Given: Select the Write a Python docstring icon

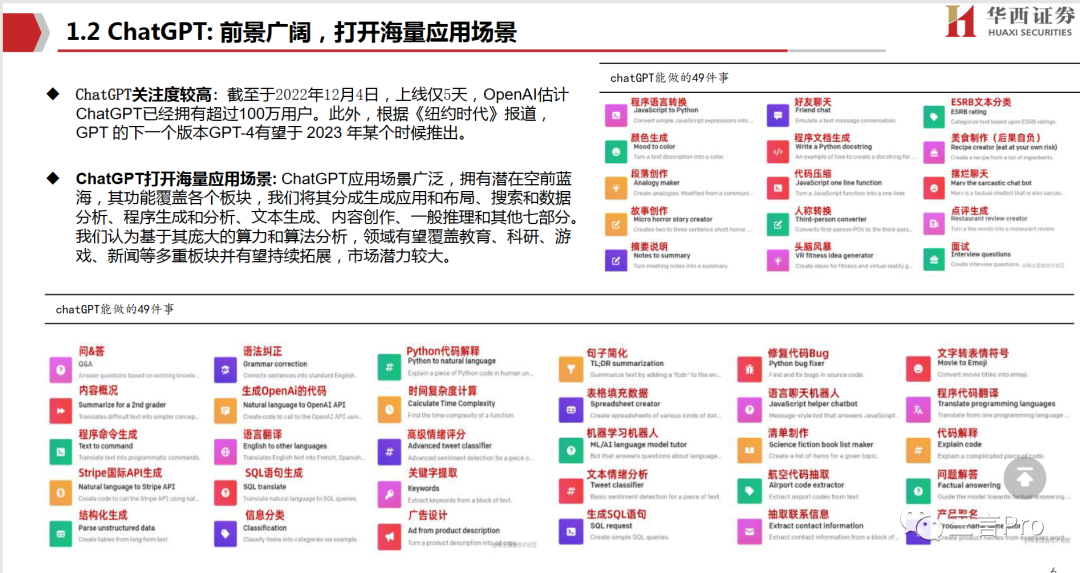Looking at the screenshot, I should pos(778,152).
